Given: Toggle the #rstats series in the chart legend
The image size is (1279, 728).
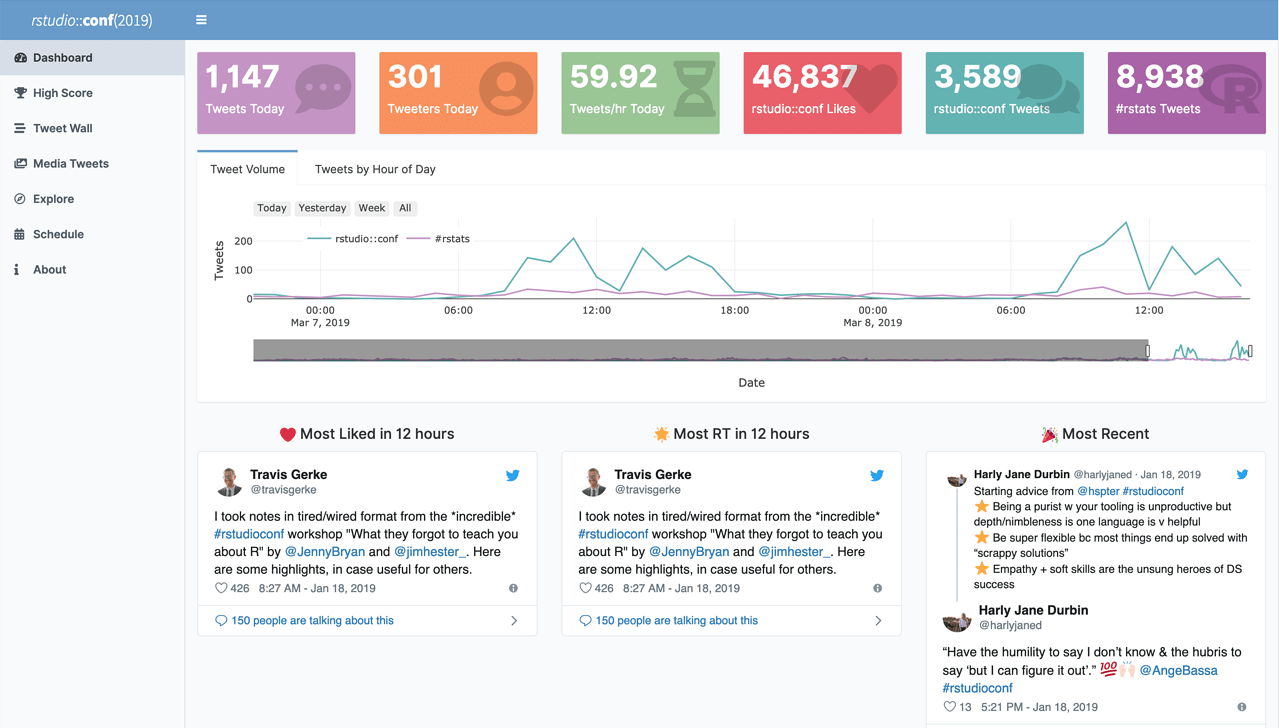Looking at the screenshot, I should click(x=438, y=239).
